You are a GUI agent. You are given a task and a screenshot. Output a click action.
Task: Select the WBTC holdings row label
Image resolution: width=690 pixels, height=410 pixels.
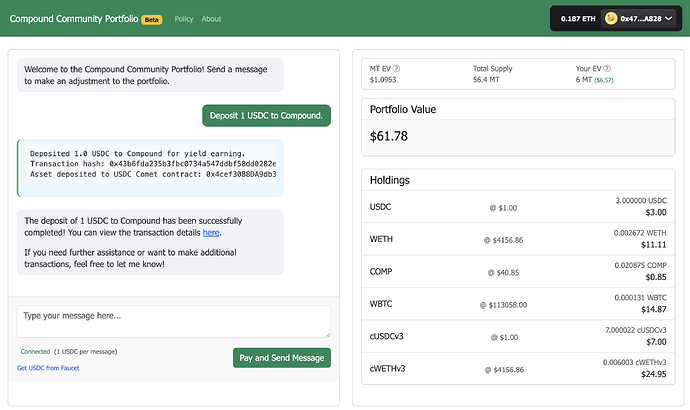click(x=381, y=304)
